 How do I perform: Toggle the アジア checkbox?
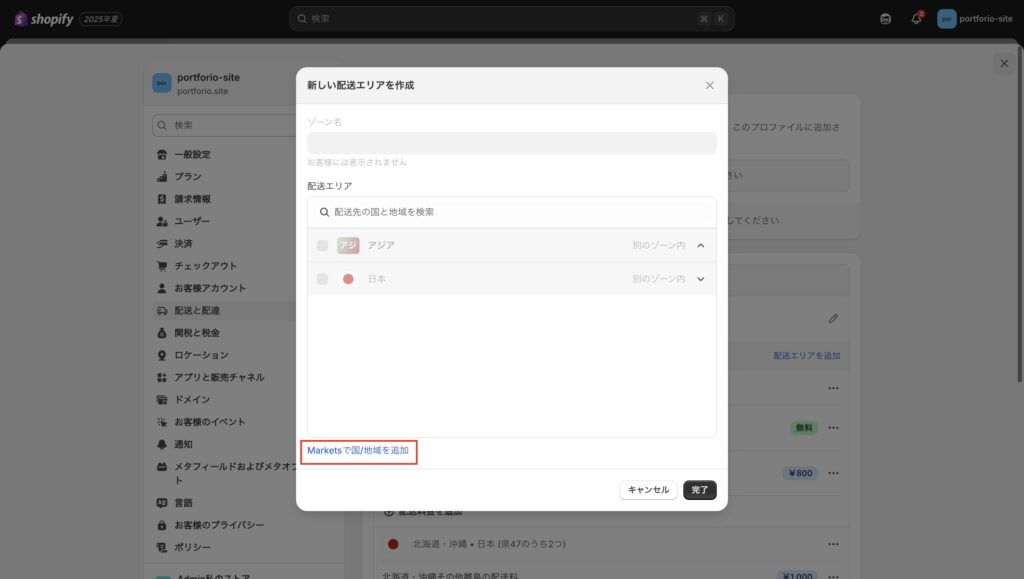[x=322, y=246]
